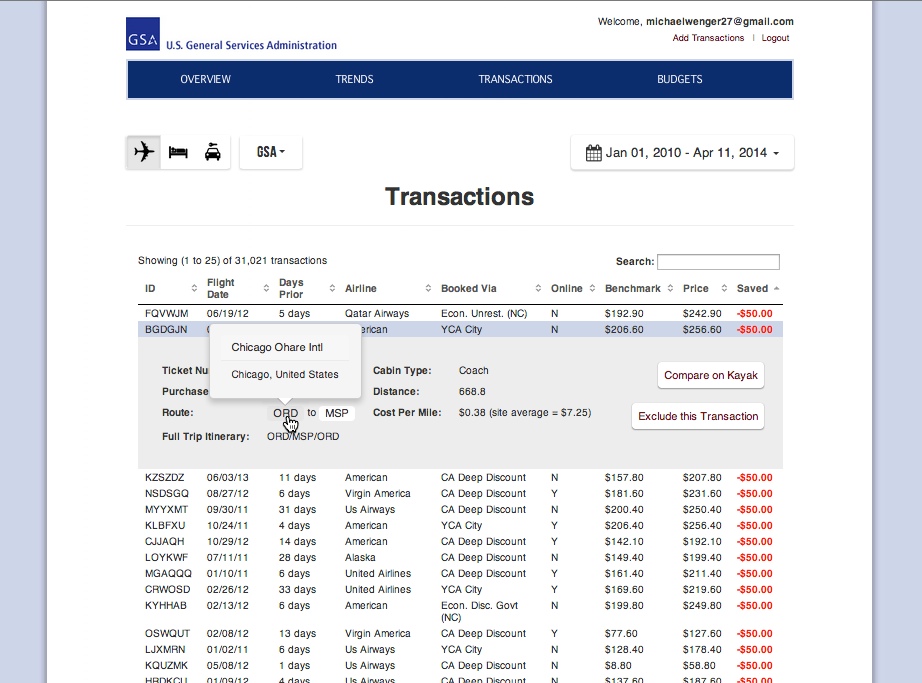Collapse the highlighted BGDGJN row
The image size is (922, 683).
(460, 329)
